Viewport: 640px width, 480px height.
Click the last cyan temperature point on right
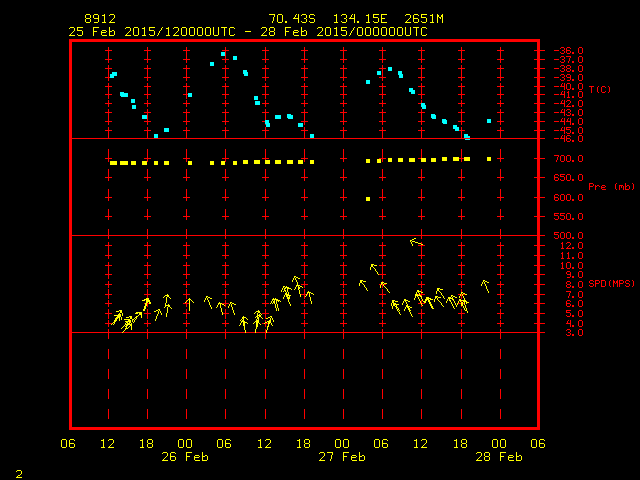pyautogui.click(x=489, y=121)
